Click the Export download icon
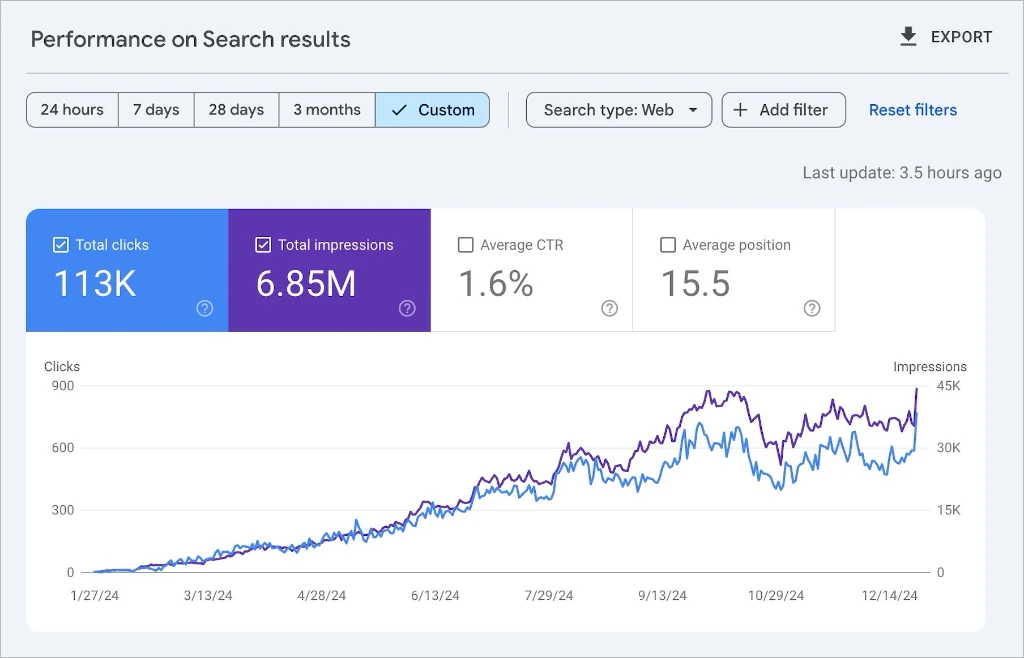 tap(908, 37)
